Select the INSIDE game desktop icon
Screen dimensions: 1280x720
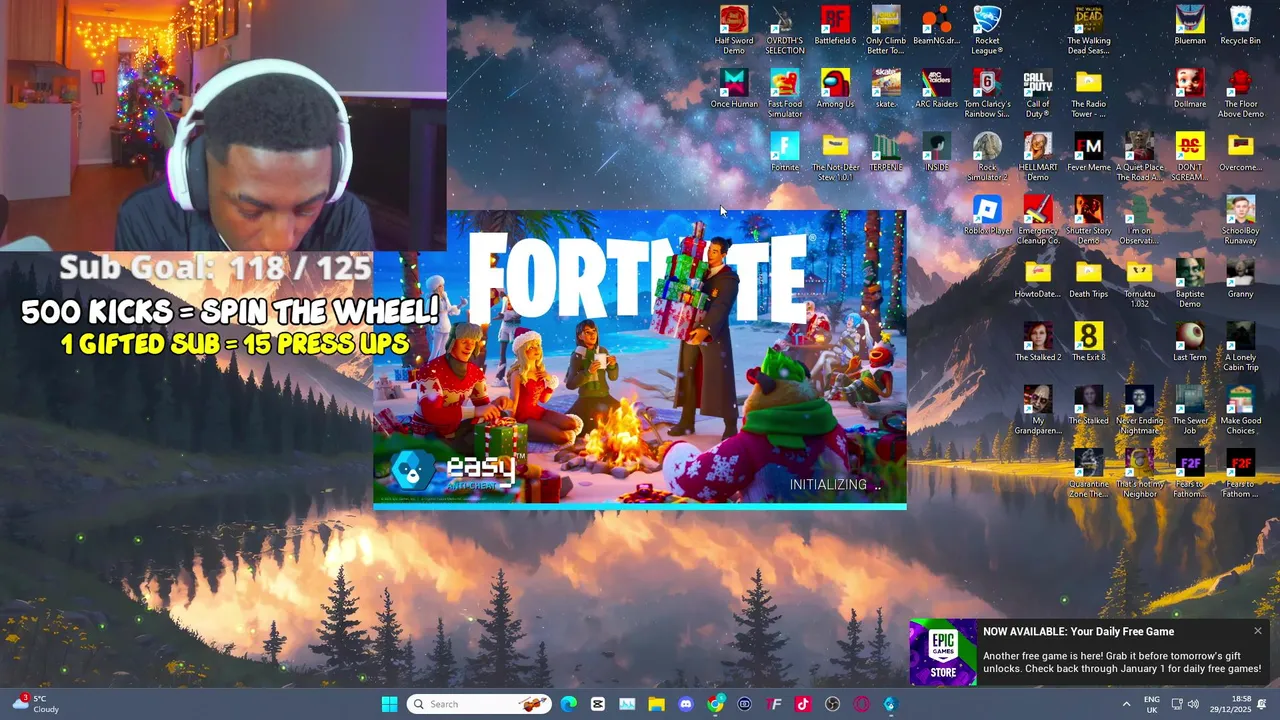pyautogui.click(x=936, y=152)
